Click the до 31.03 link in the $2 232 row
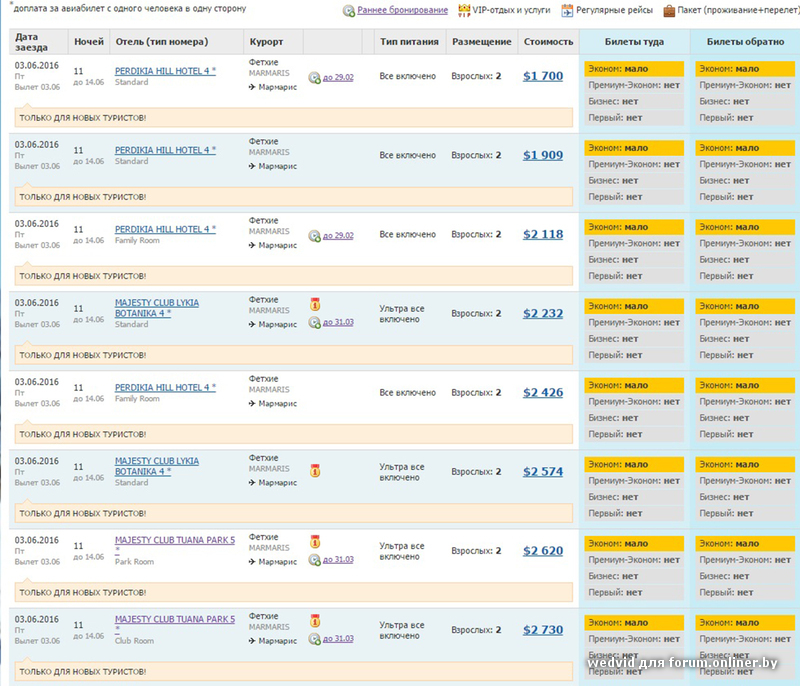 [x=338, y=322]
